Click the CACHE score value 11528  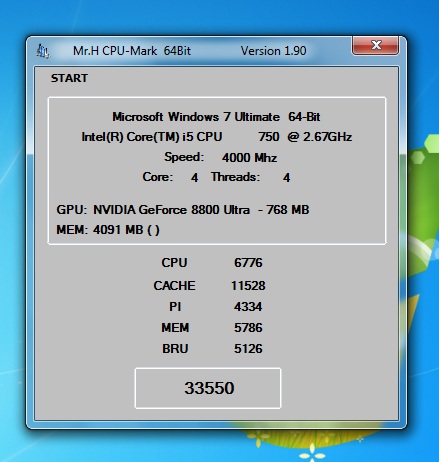tap(248, 286)
